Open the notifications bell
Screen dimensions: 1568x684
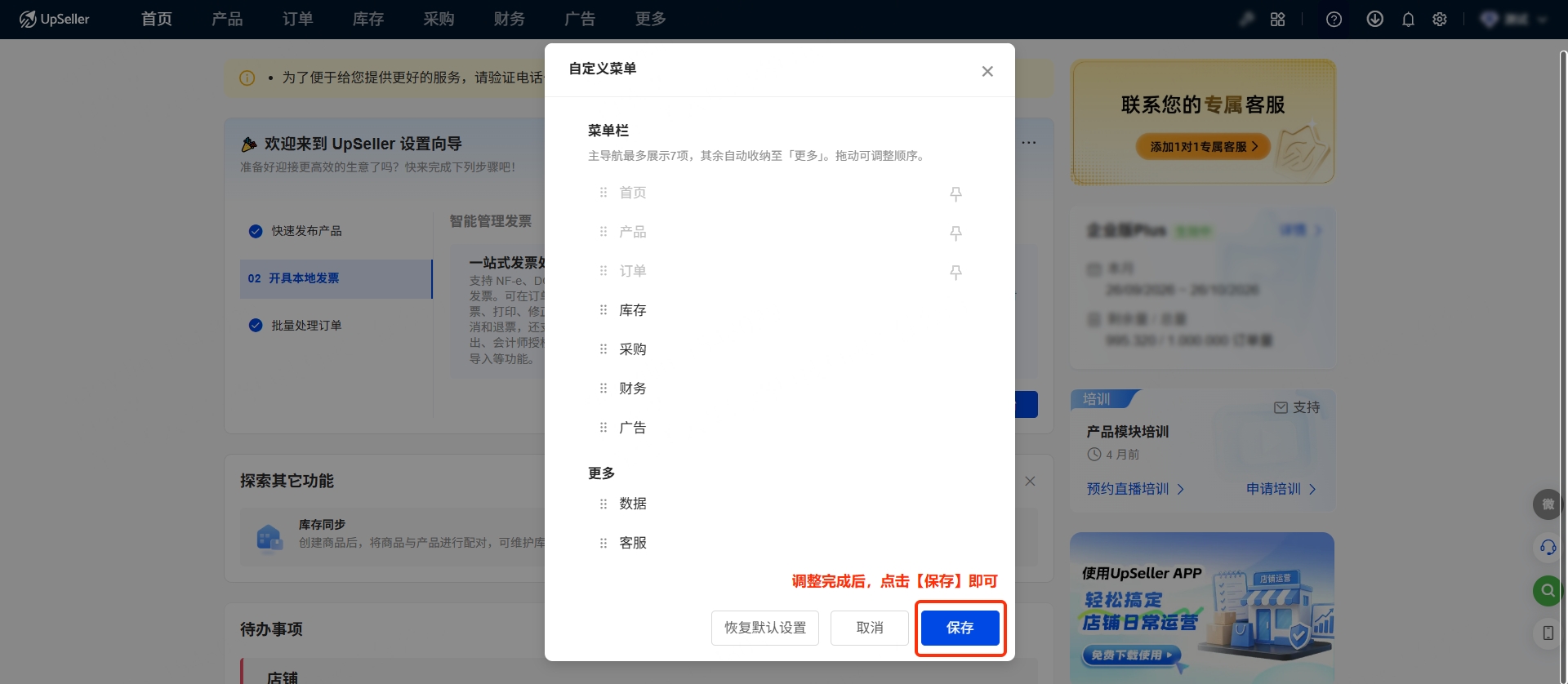point(1408,19)
